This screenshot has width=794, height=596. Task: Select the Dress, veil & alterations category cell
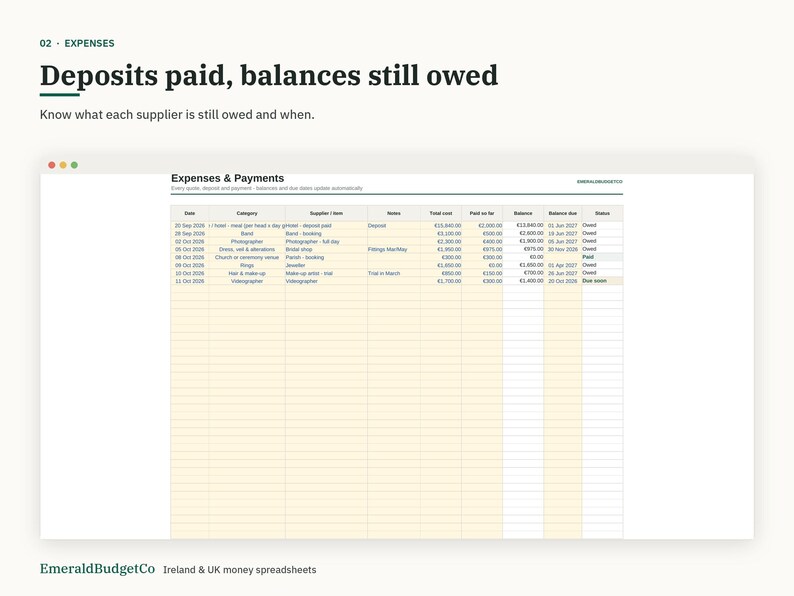click(x=247, y=249)
